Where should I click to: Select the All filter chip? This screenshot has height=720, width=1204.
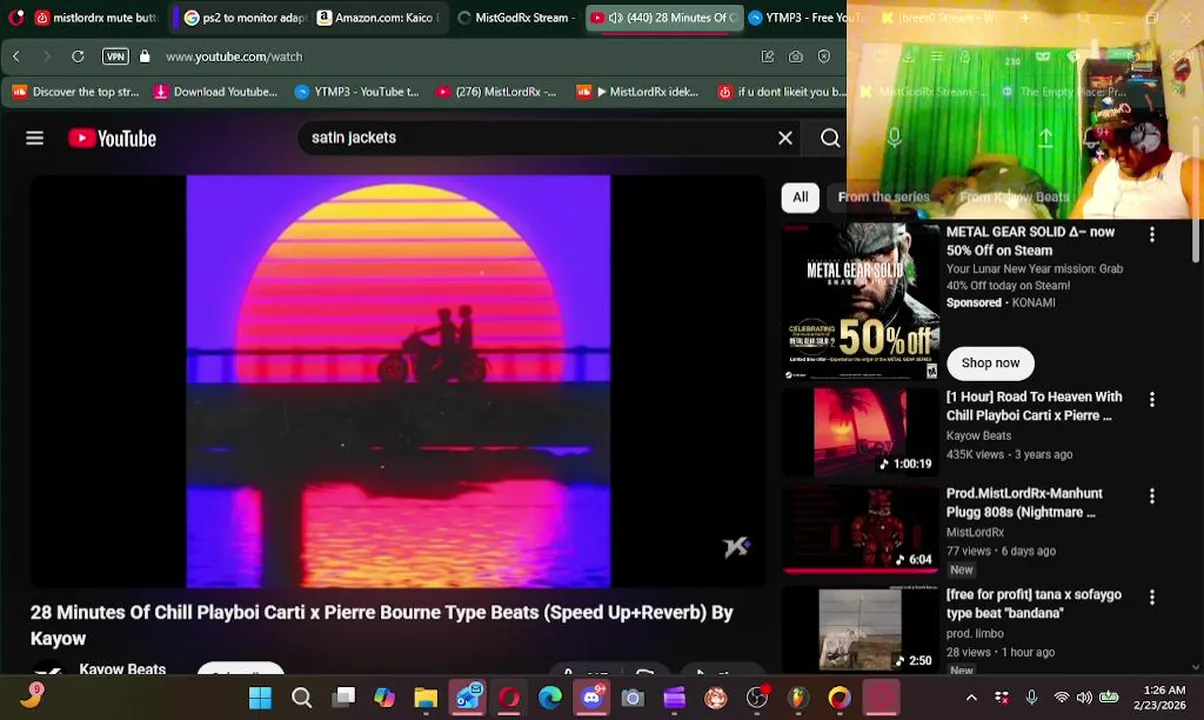coord(800,197)
